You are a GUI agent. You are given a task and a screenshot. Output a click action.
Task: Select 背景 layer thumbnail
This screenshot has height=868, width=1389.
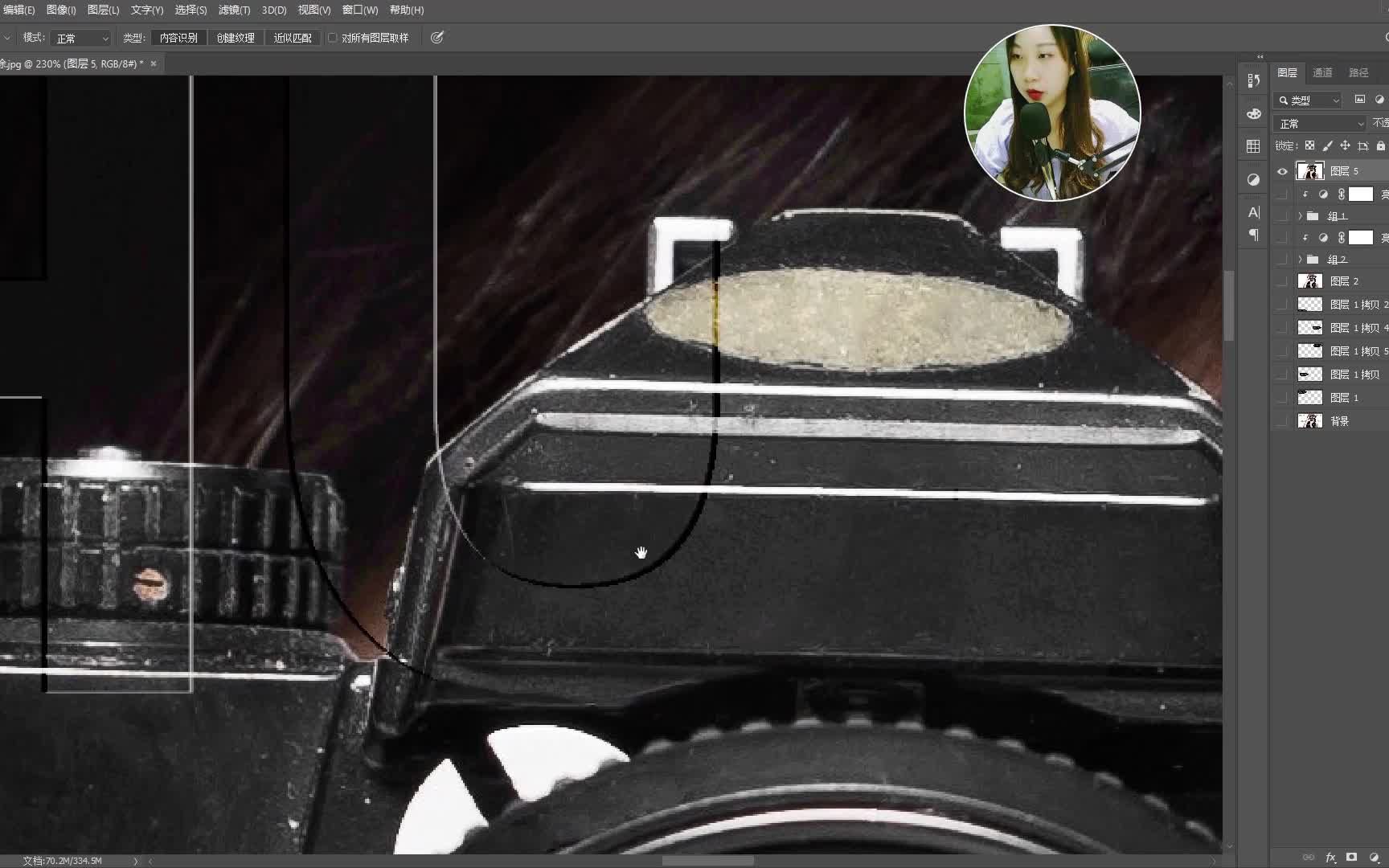click(1310, 420)
